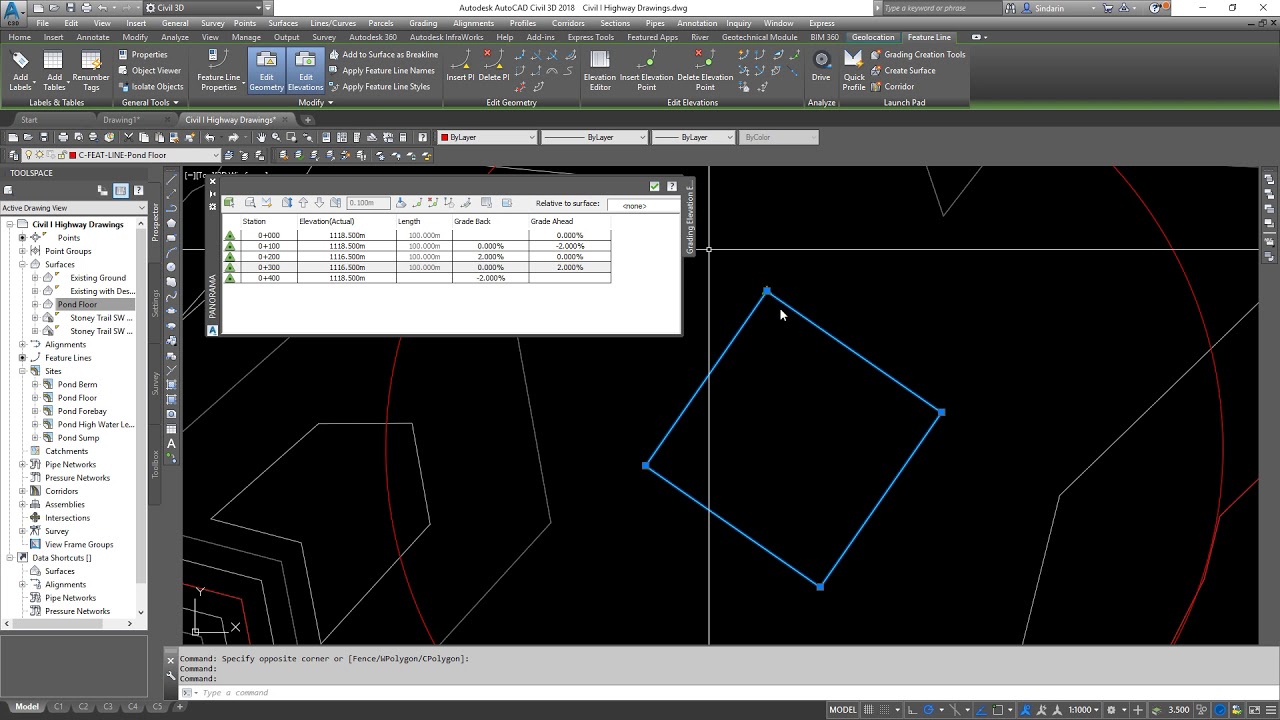Open the Quick Profile tool
This screenshot has width=1280, height=720.
[x=854, y=70]
